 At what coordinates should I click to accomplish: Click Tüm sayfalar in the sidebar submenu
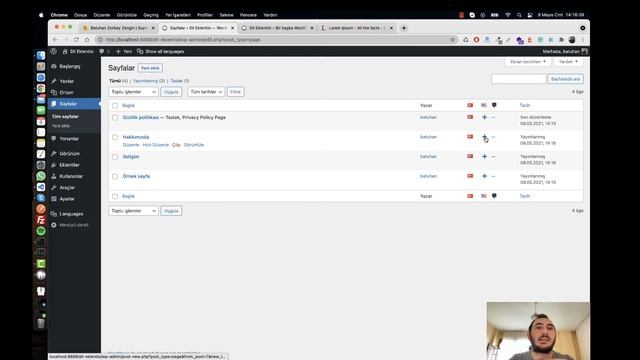(x=65, y=117)
